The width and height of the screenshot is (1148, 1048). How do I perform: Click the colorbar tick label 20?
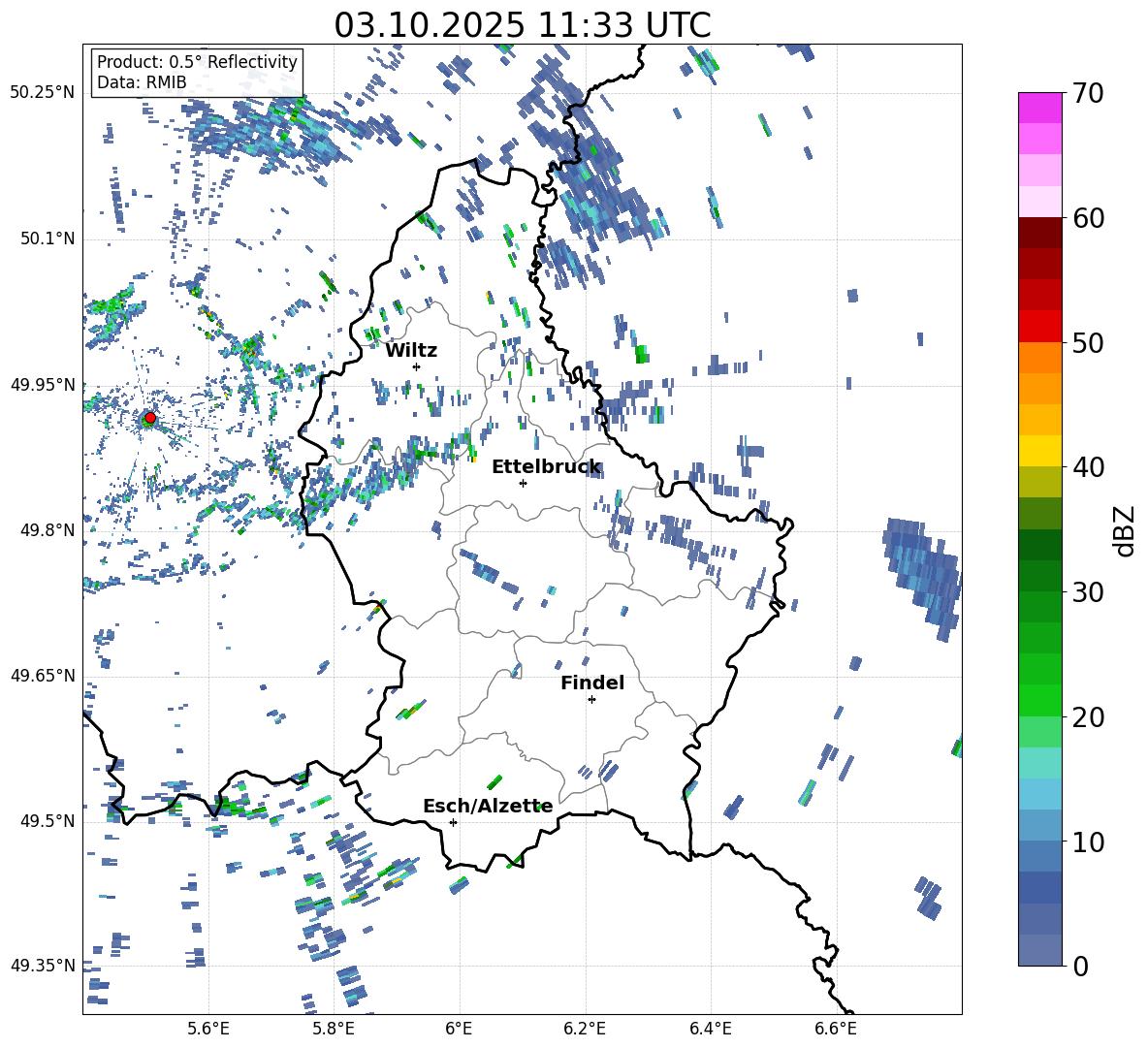point(1088,717)
